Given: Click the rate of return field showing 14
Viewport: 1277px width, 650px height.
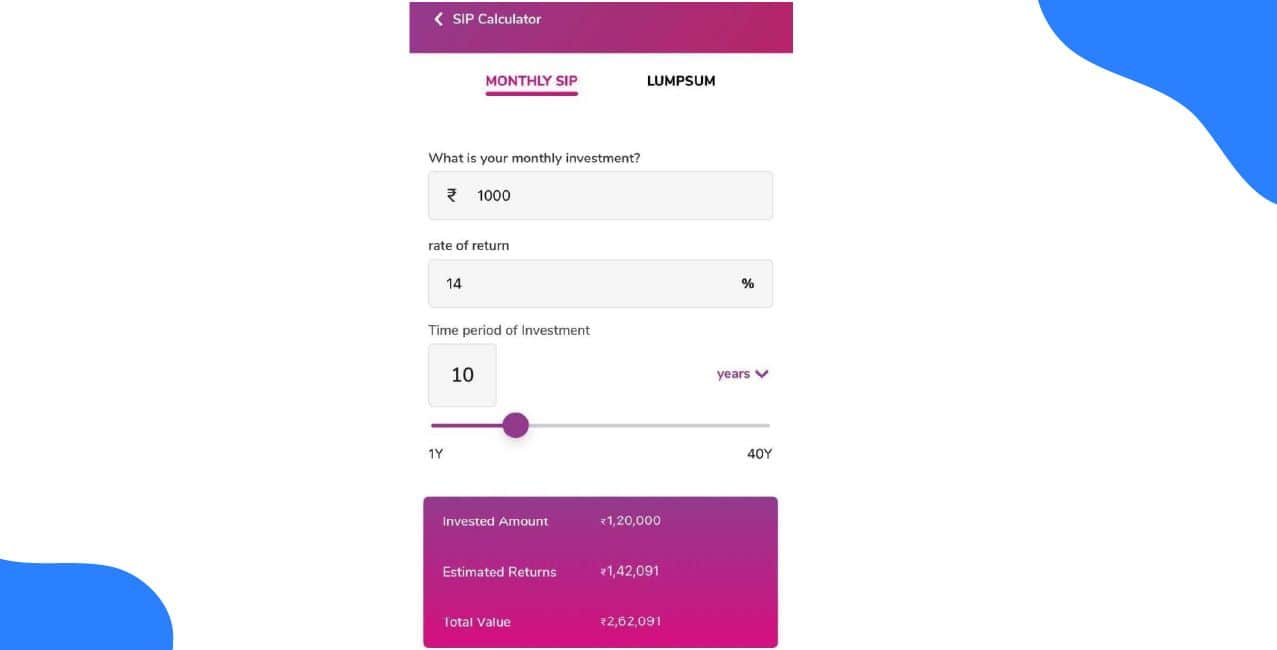Looking at the screenshot, I should (x=600, y=283).
